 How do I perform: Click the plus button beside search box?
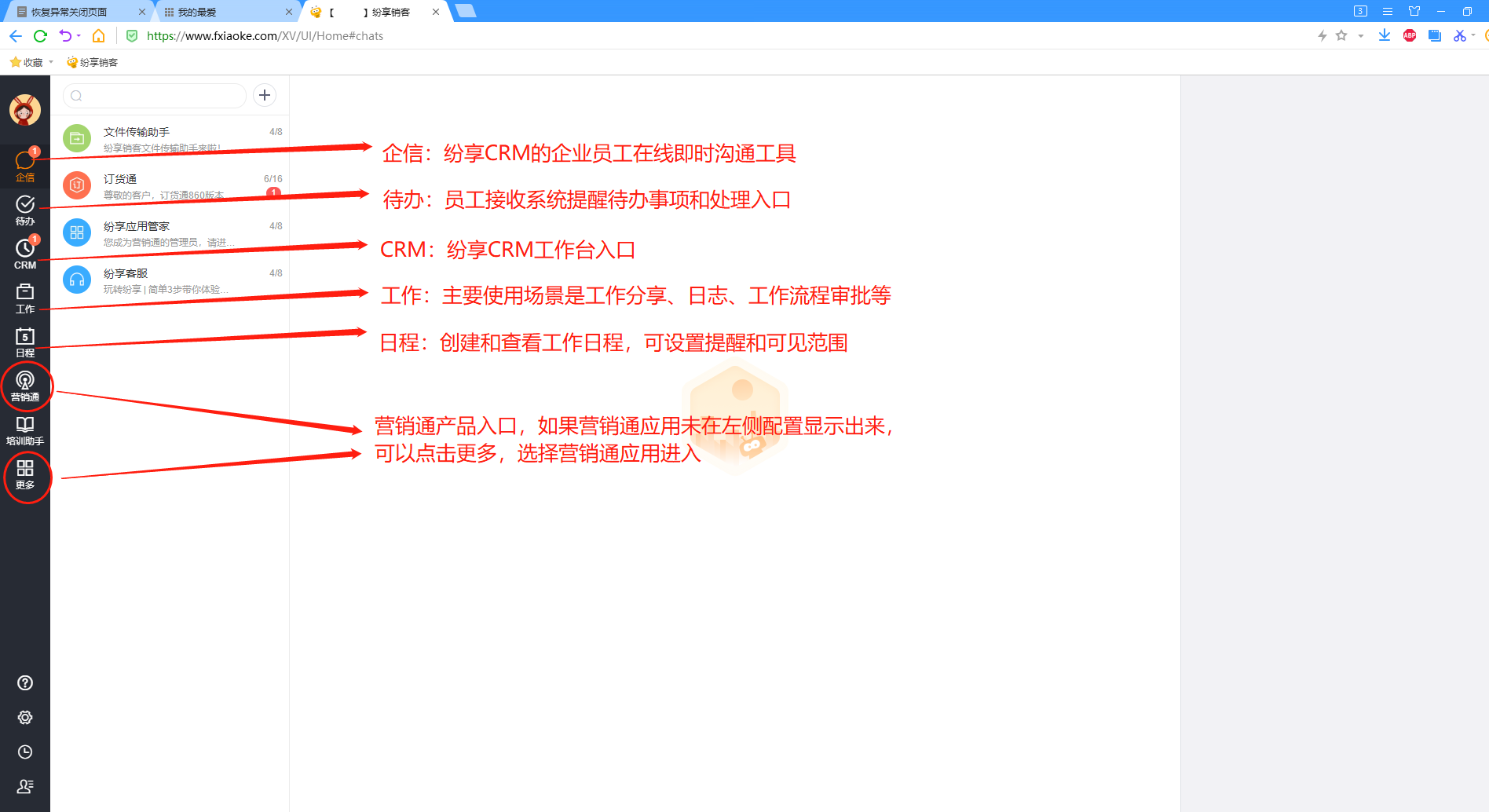coord(265,95)
